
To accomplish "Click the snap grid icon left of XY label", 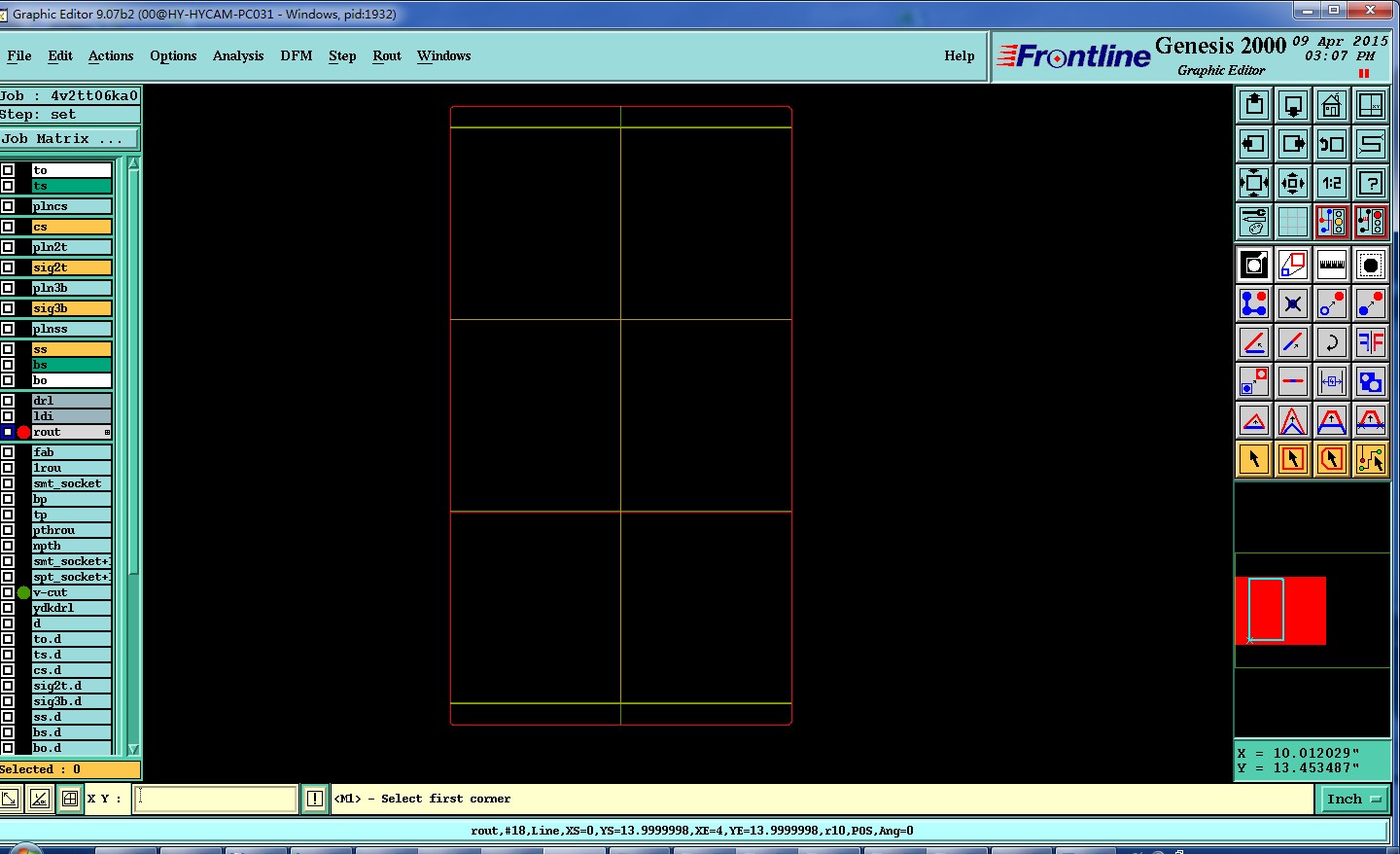I will [x=70, y=799].
